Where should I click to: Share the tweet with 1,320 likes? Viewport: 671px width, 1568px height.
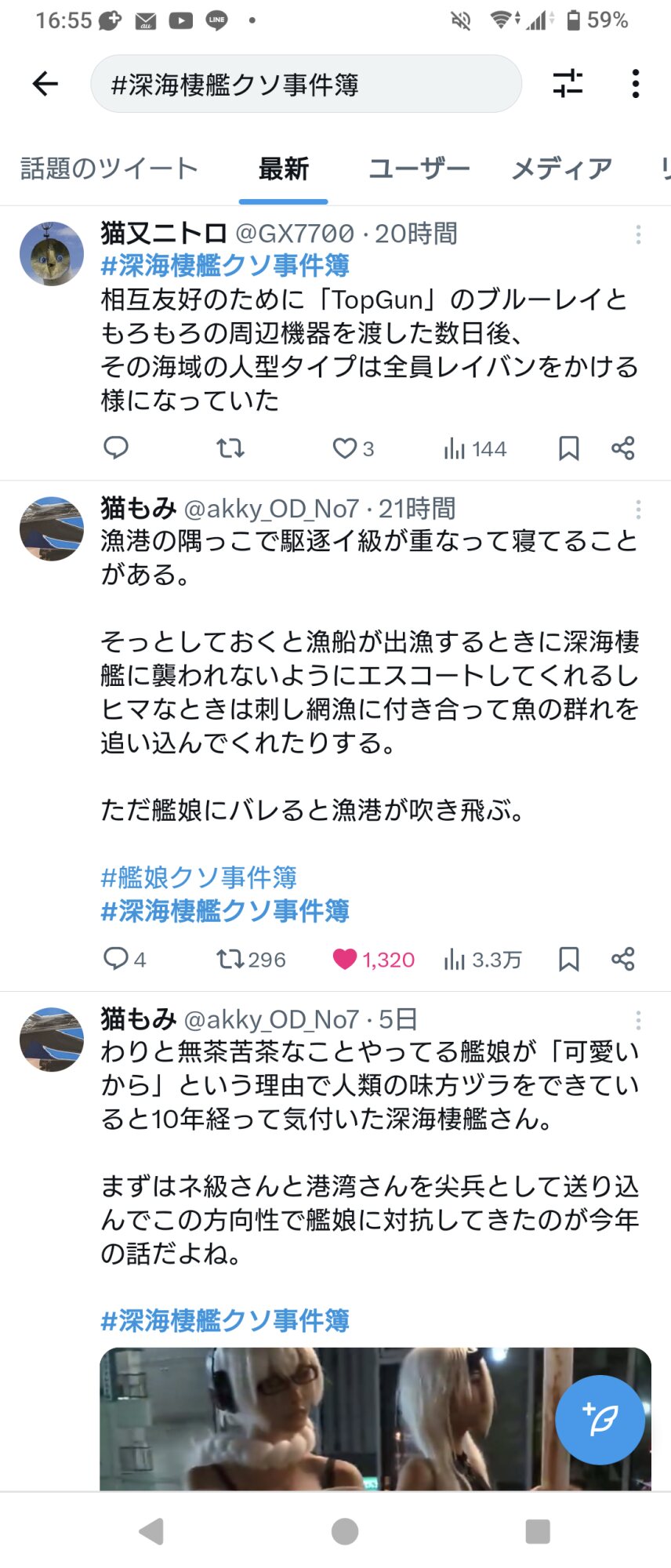[622, 959]
